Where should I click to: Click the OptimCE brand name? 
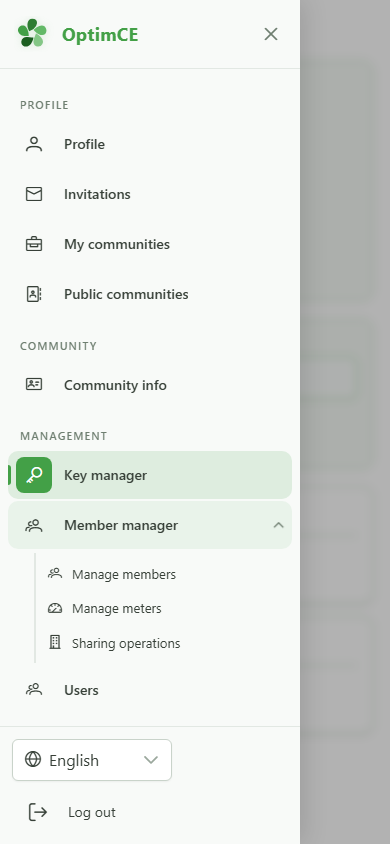(x=100, y=34)
